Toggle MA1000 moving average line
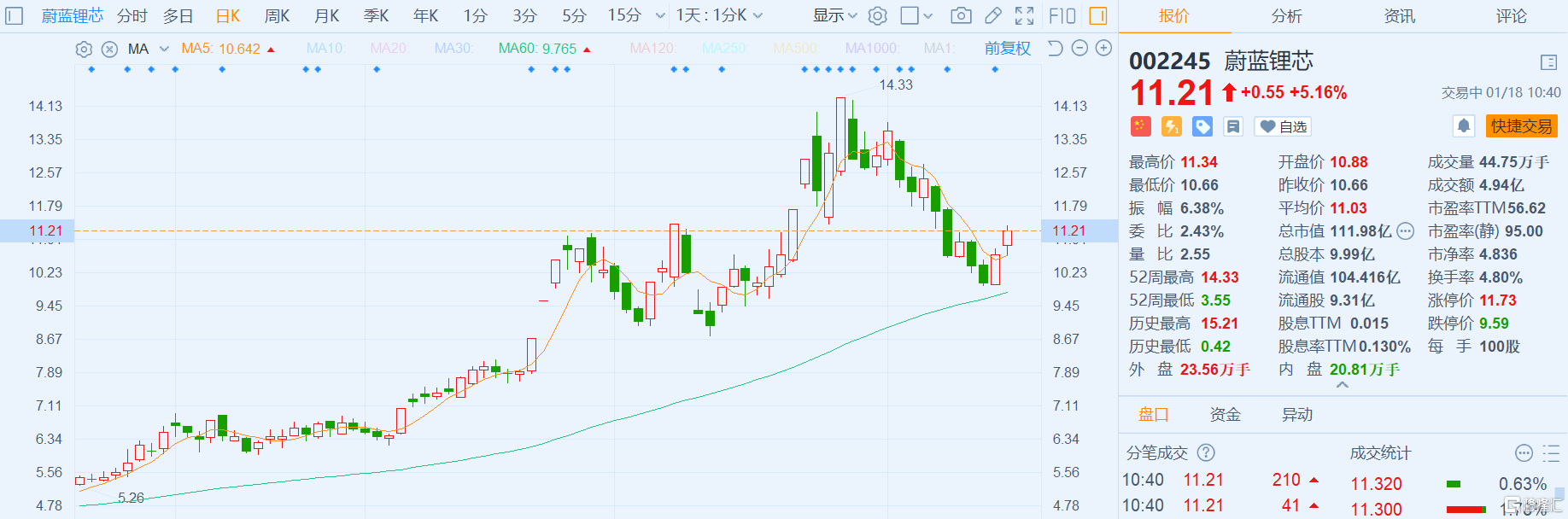This screenshot has height=519, width=1568. [872, 49]
